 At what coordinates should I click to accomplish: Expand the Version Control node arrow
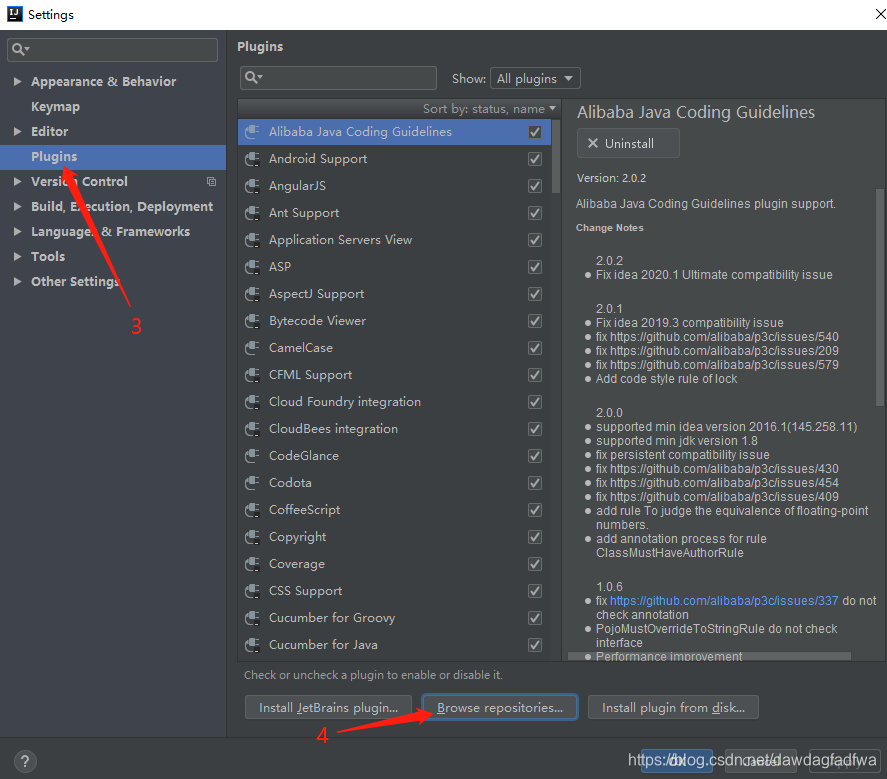pos(18,182)
